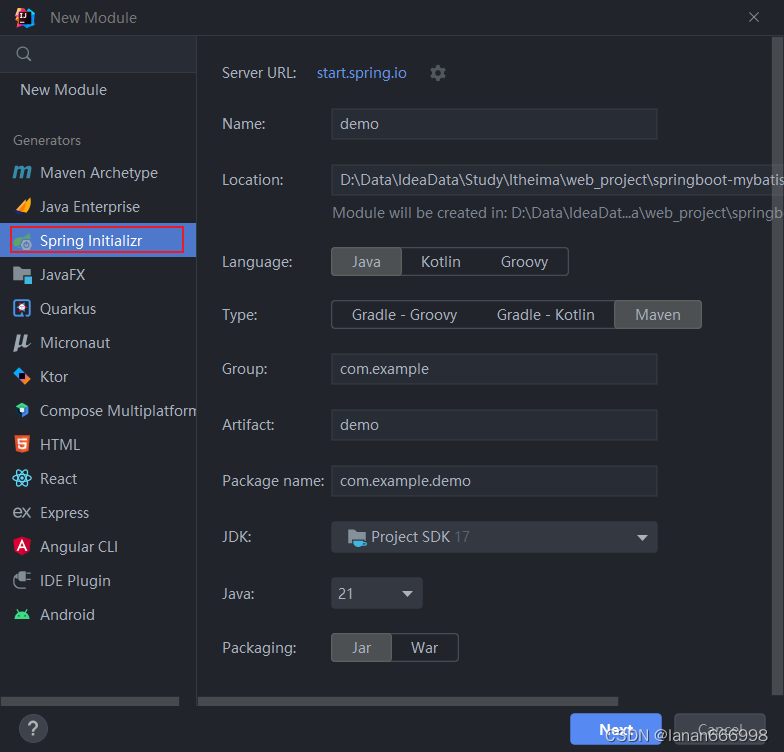Click the Compose Multiplatform icon

(22, 410)
